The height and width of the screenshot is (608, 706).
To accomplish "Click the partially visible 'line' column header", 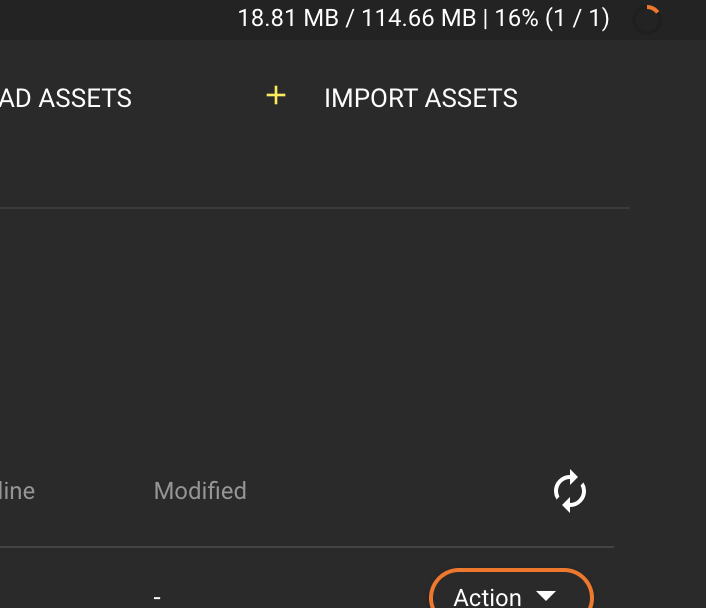I will [x=17, y=491].
